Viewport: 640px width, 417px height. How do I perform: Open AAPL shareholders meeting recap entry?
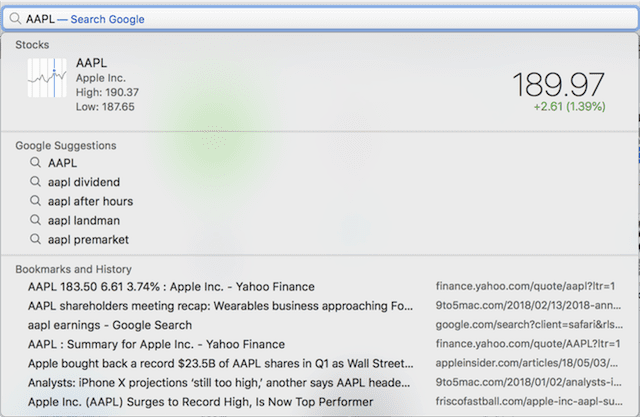(x=220, y=306)
